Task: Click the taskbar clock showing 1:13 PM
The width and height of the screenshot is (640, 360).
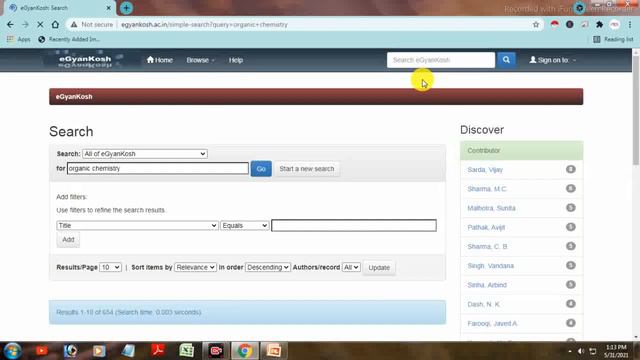Action: pyautogui.click(x=616, y=351)
